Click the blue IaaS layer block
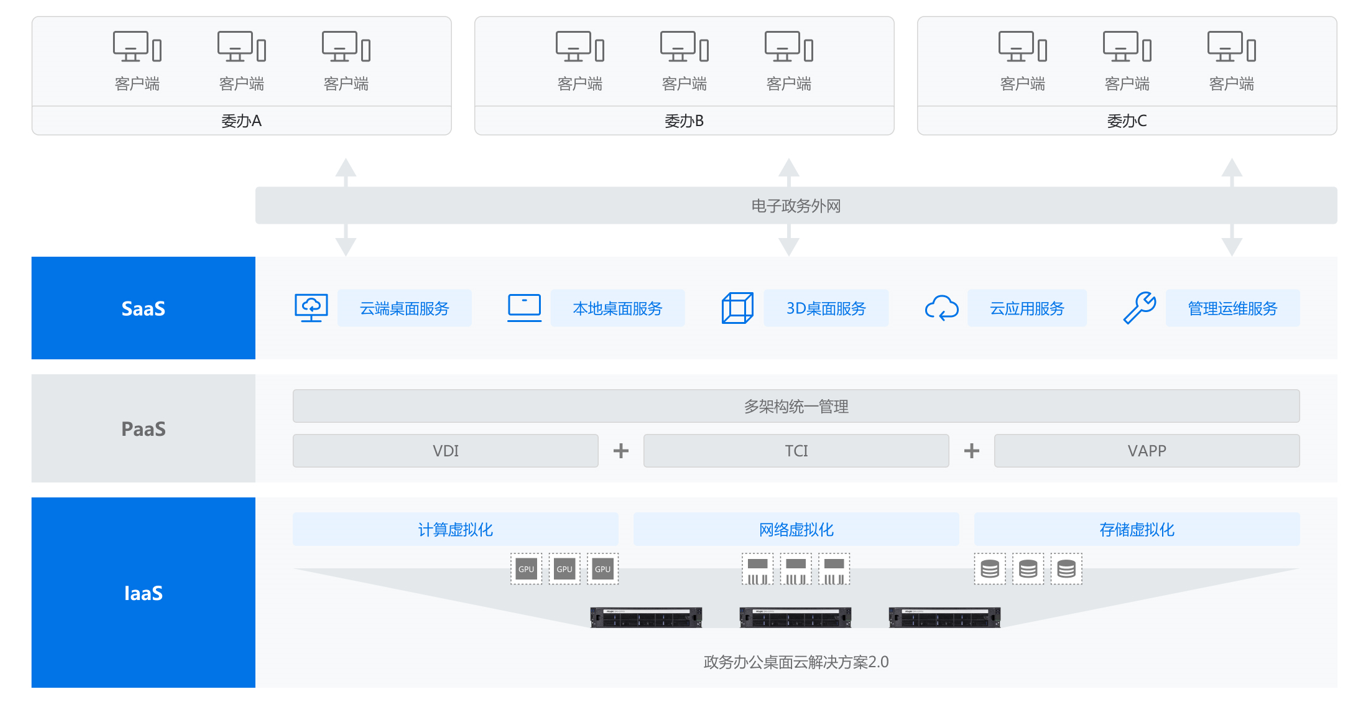 click(143, 592)
